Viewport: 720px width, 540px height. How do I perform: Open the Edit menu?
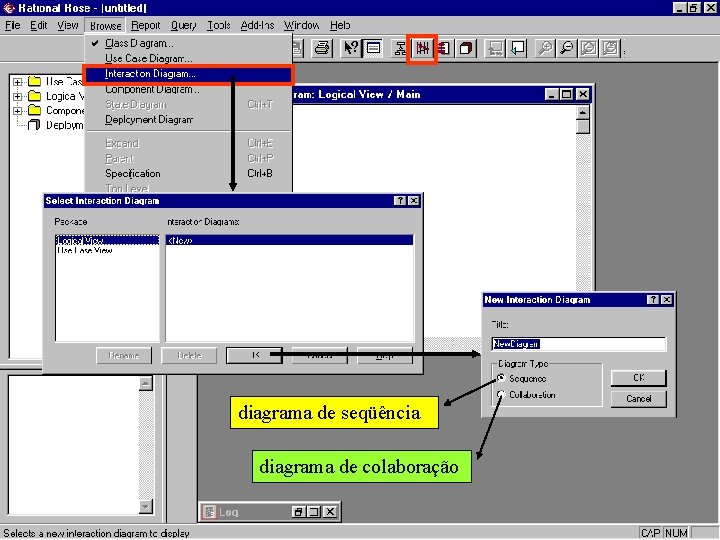(x=39, y=25)
